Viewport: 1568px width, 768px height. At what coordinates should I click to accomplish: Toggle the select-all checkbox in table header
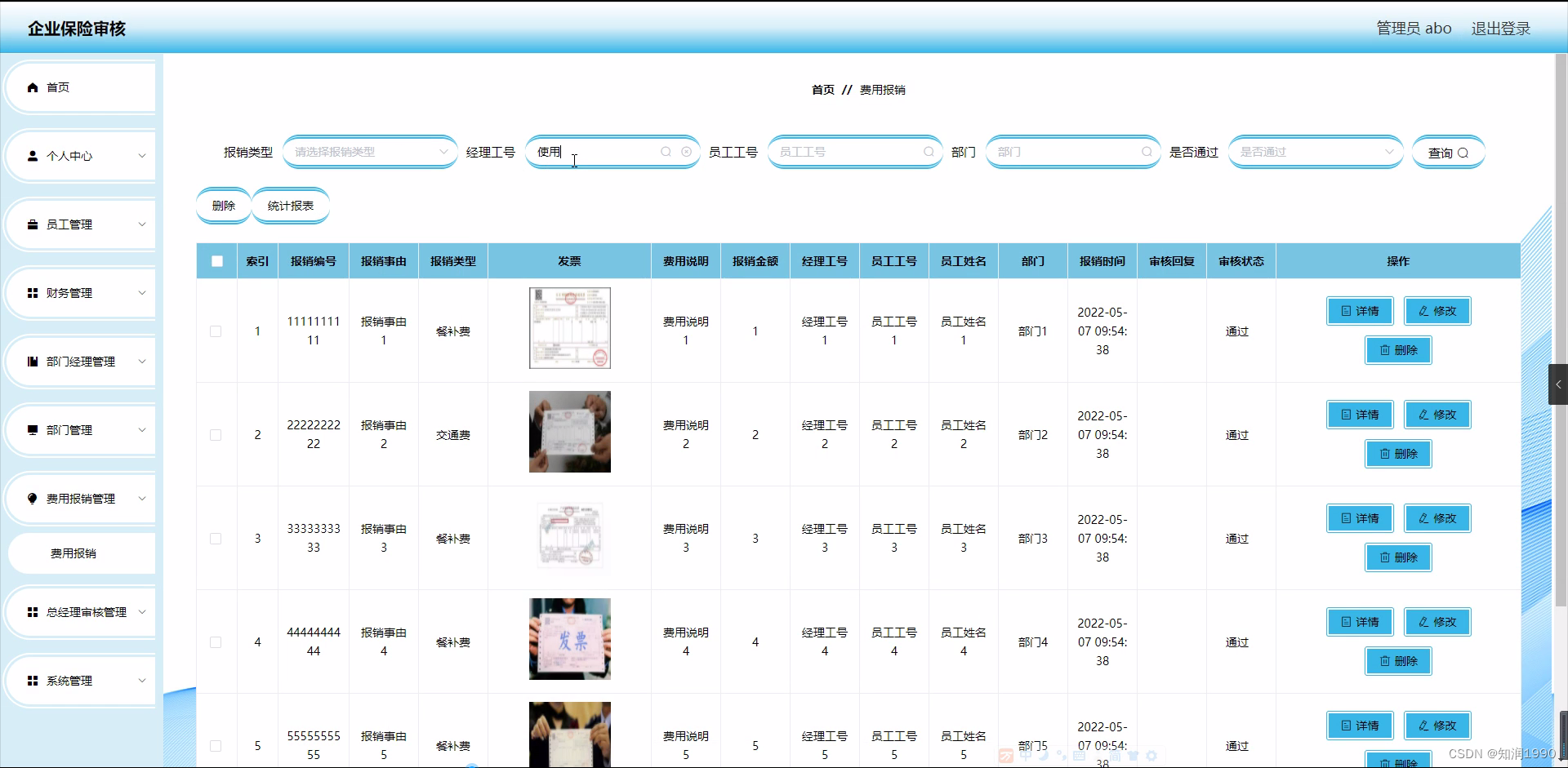click(216, 261)
